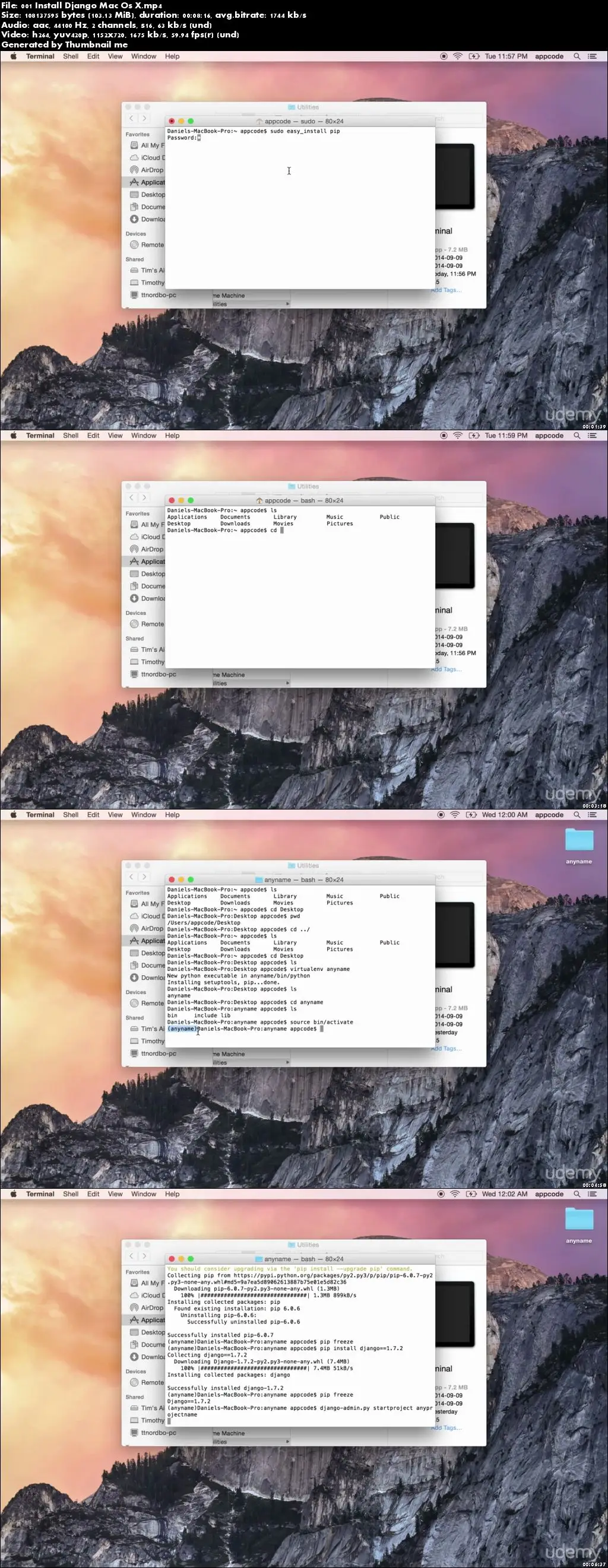Screen dimensions: 608x1568
Task: Click battery icon in the 11:57 PM frame
Action: click(x=473, y=56)
